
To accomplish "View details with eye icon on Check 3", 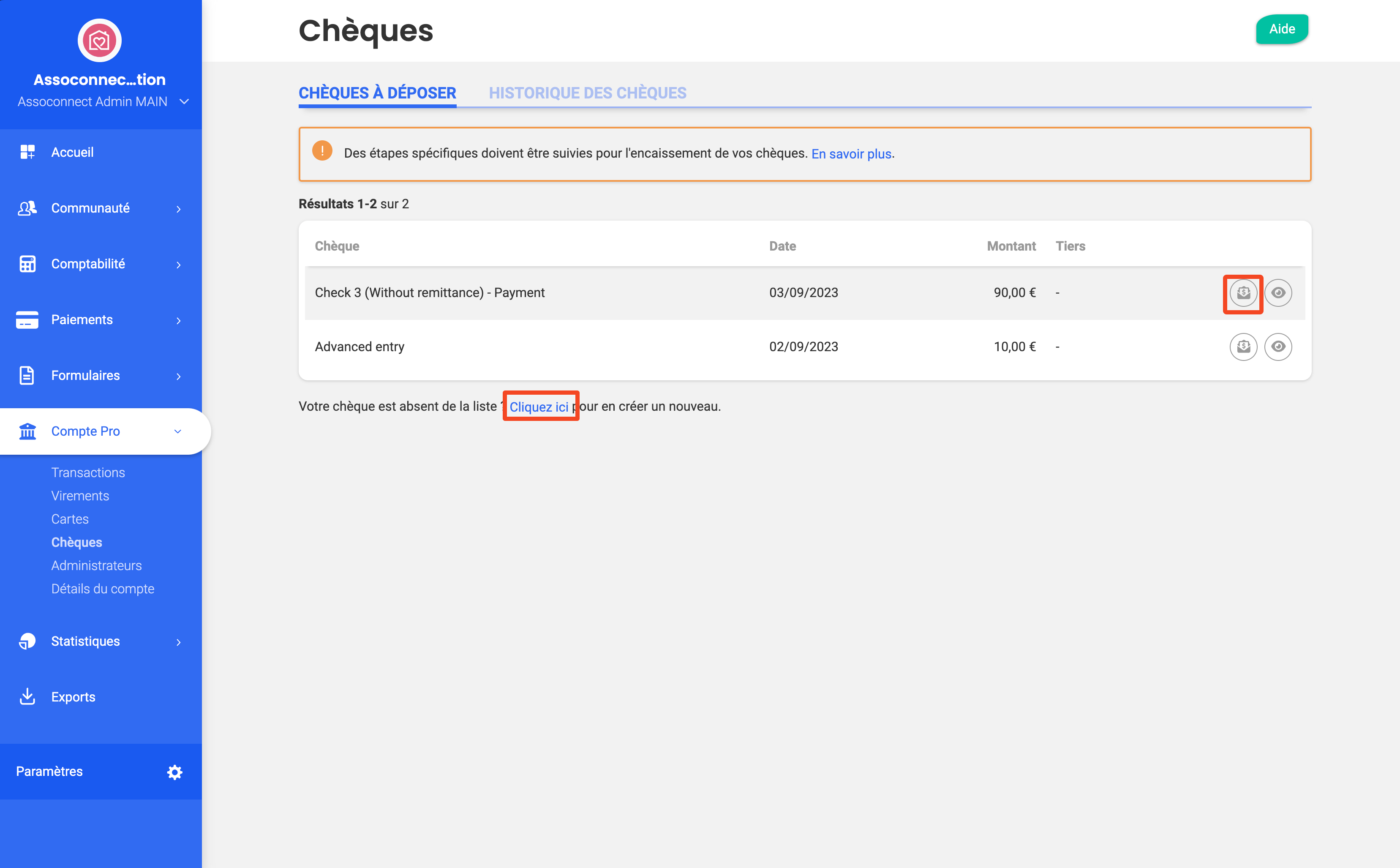I will pos(1278,293).
